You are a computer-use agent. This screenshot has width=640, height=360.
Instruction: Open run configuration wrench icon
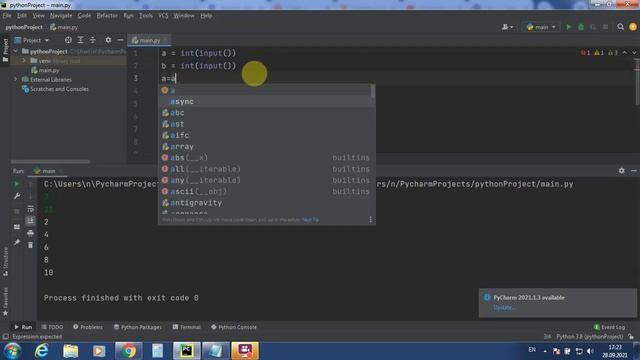(17, 196)
